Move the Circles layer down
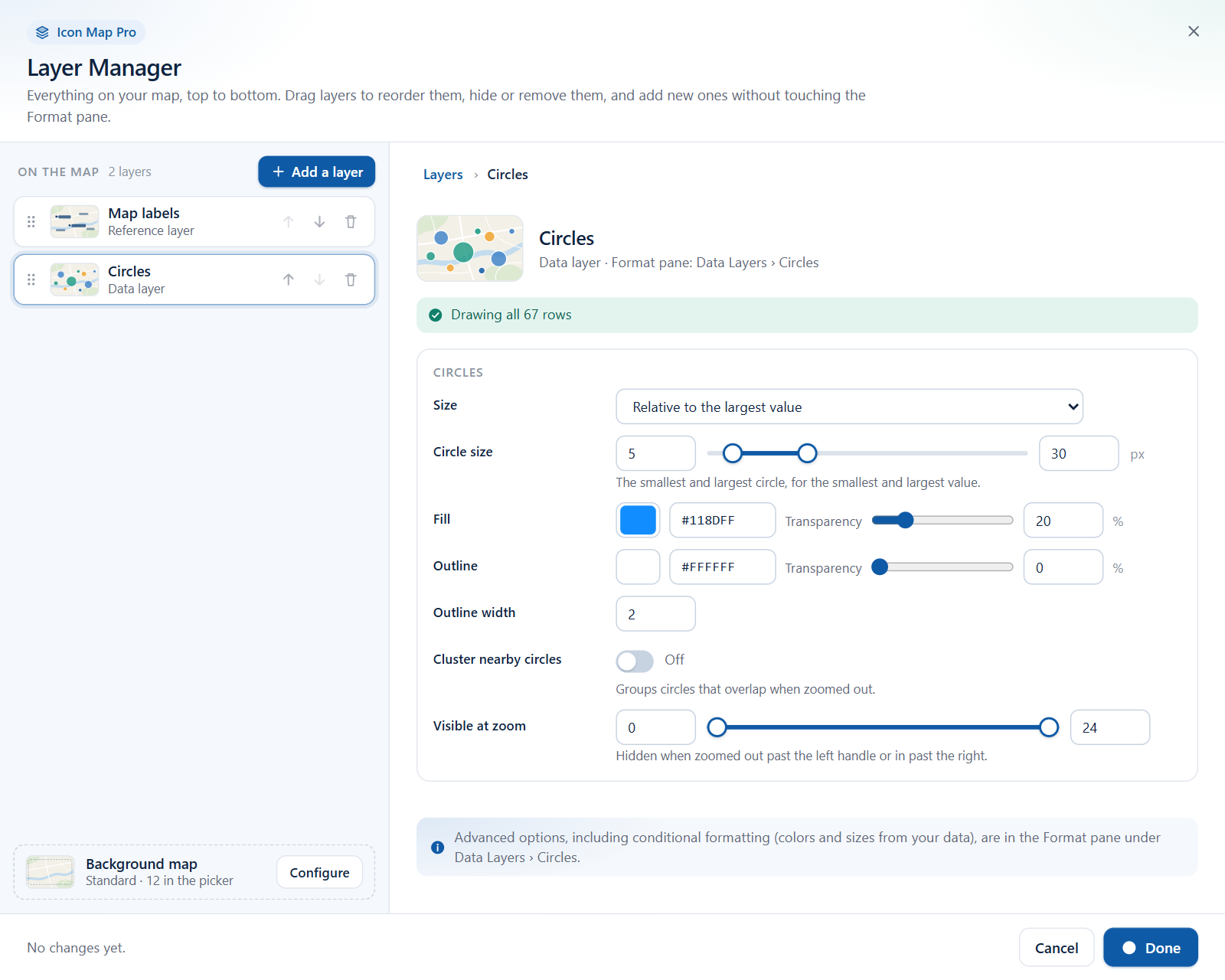The height and width of the screenshot is (980, 1225). click(319, 280)
